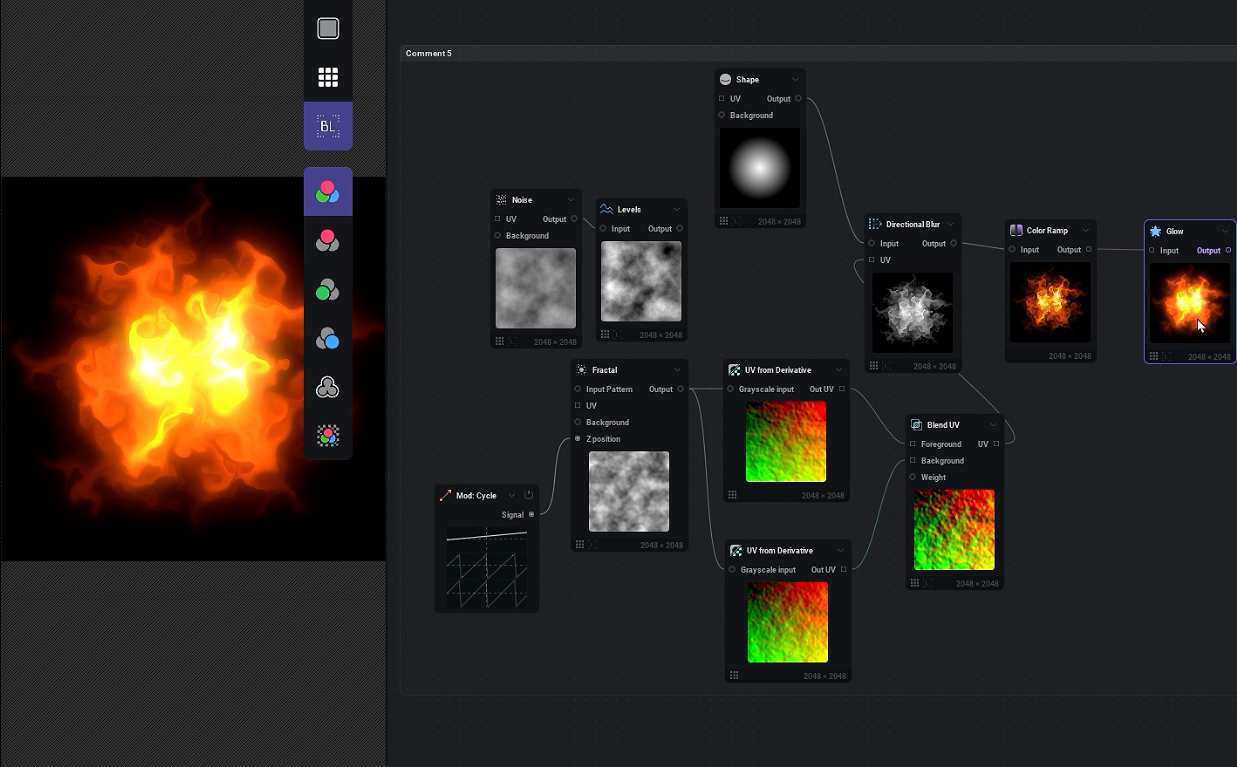Image resolution: width=1237 pixels, height=767 pixels.
Task: Select the Shape node's gradient preview thumbnail
Action: click(x=760, y=168)
